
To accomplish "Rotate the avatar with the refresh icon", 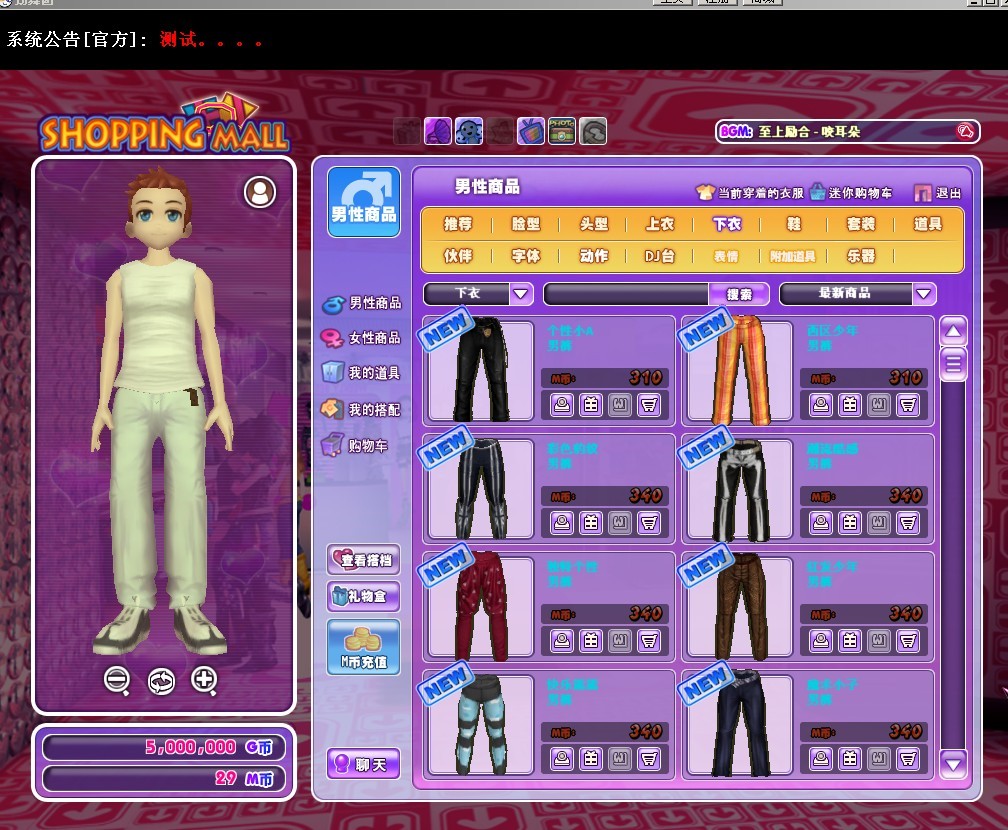I will tap(161, 681).
